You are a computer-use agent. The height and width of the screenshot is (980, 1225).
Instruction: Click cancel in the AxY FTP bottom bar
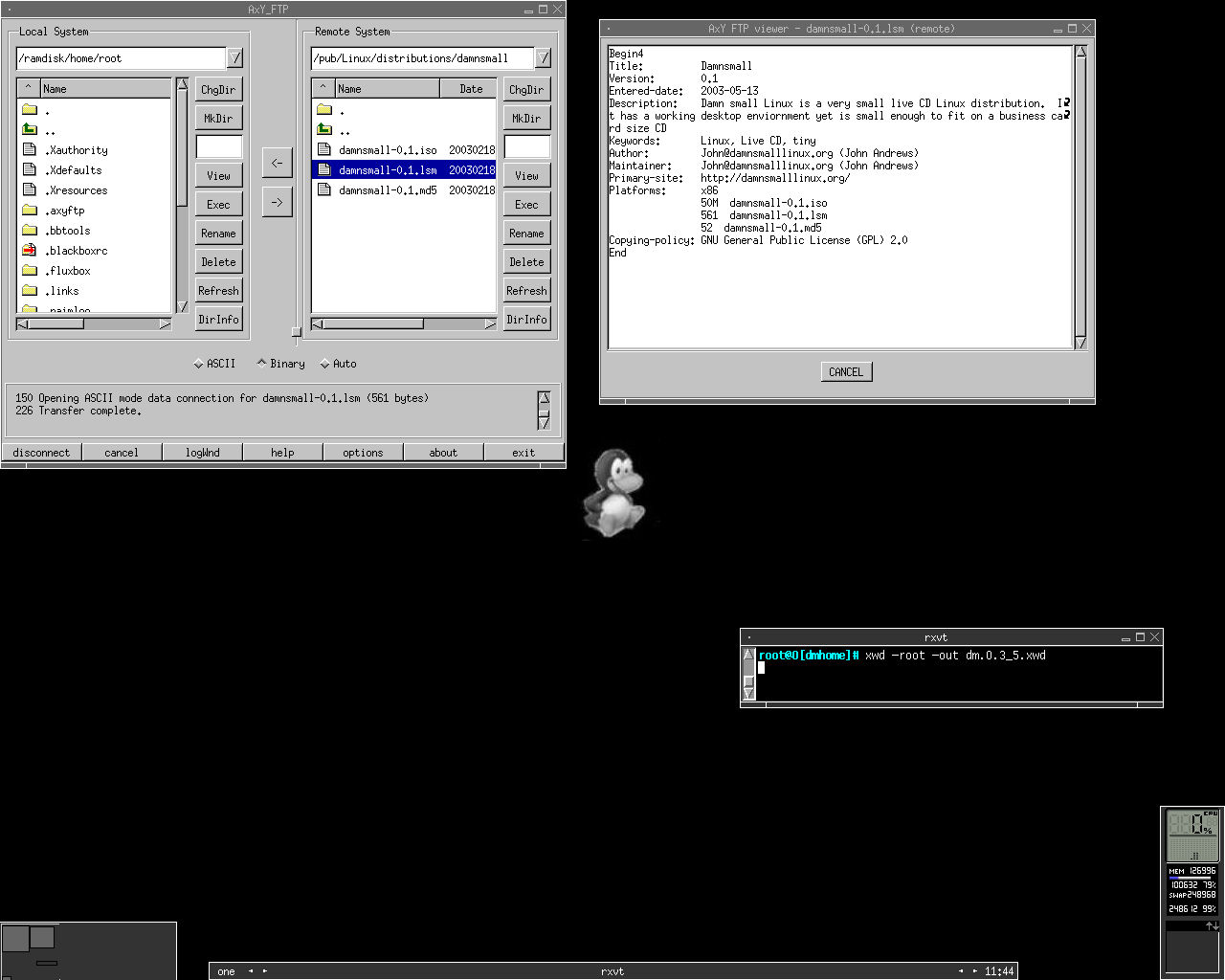pyautogui.click(x=122, y=453)
